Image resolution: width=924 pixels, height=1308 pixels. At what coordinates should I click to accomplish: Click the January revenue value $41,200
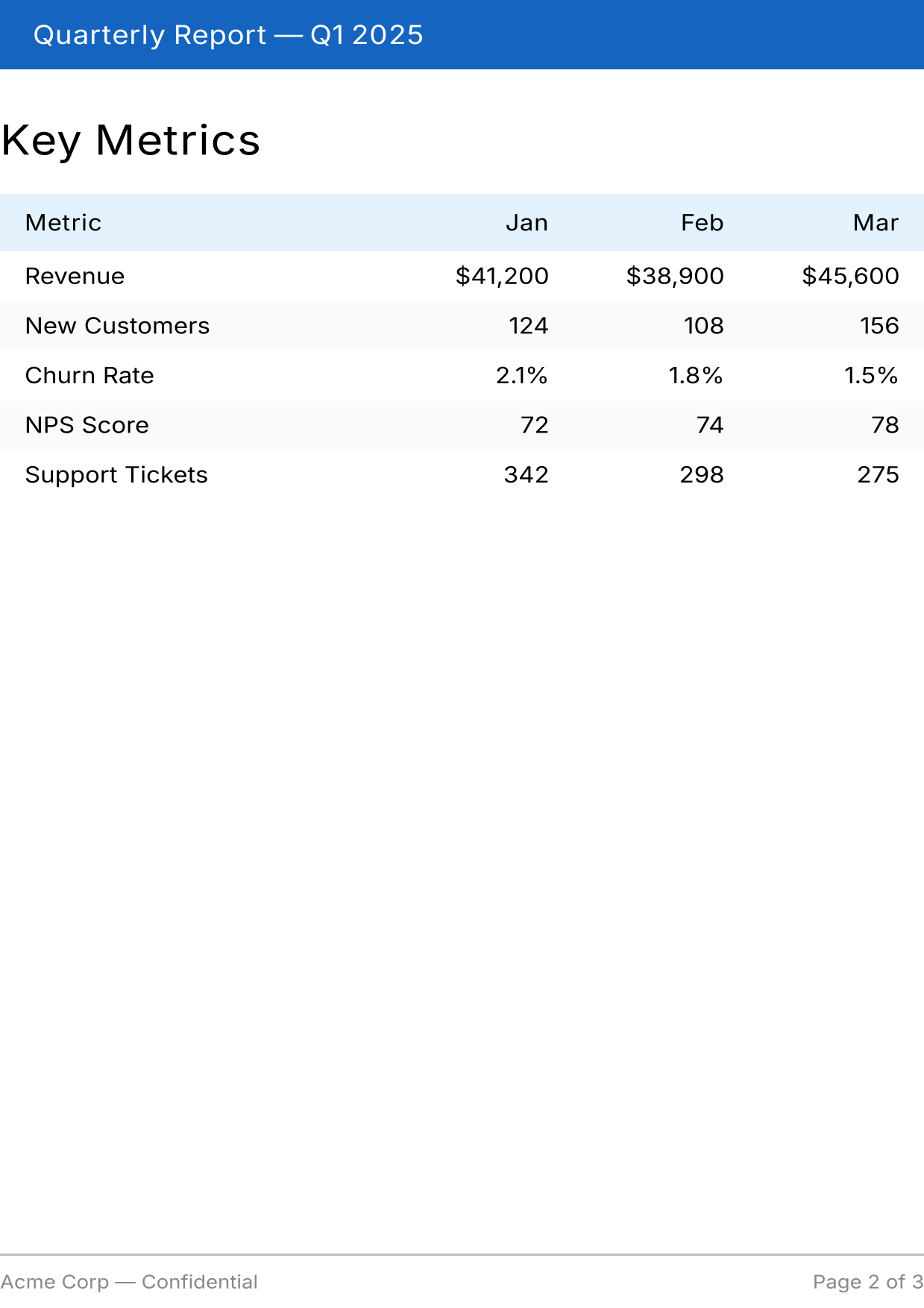pos(502,276)
